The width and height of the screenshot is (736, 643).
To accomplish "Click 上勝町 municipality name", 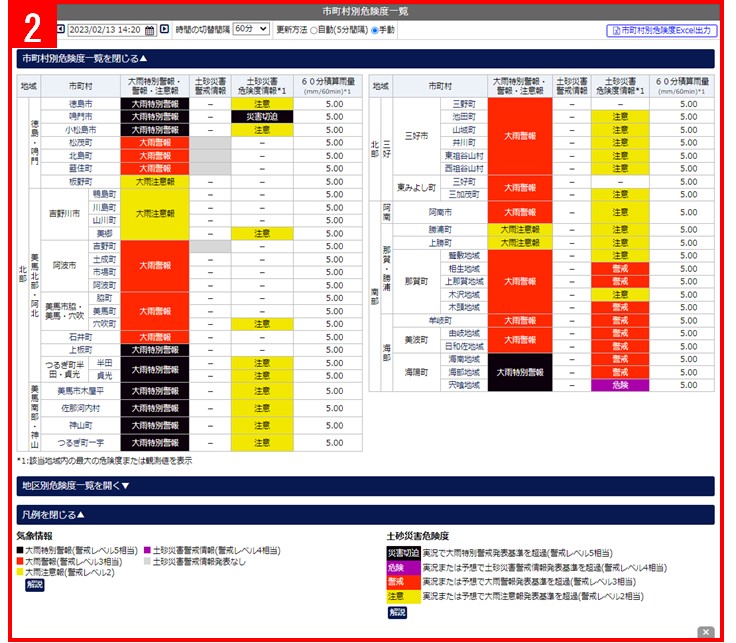I will click(440, 243).
